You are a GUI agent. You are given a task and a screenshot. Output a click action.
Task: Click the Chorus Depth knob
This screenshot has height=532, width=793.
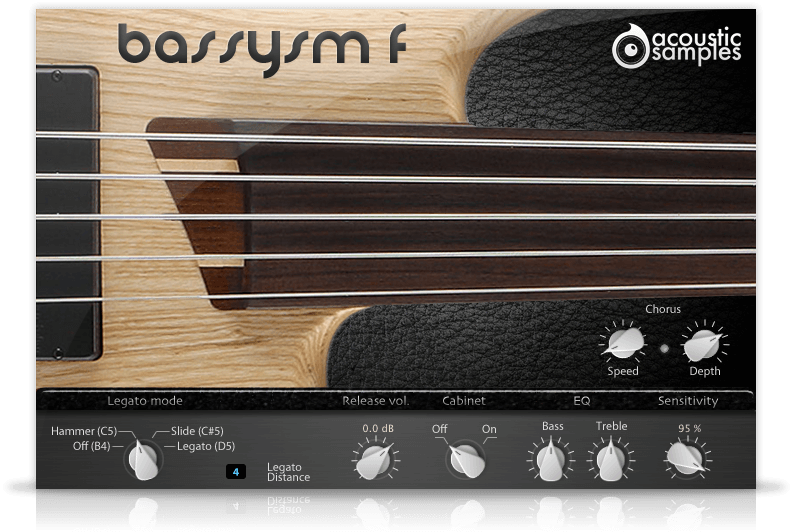(x=703, y=344)
